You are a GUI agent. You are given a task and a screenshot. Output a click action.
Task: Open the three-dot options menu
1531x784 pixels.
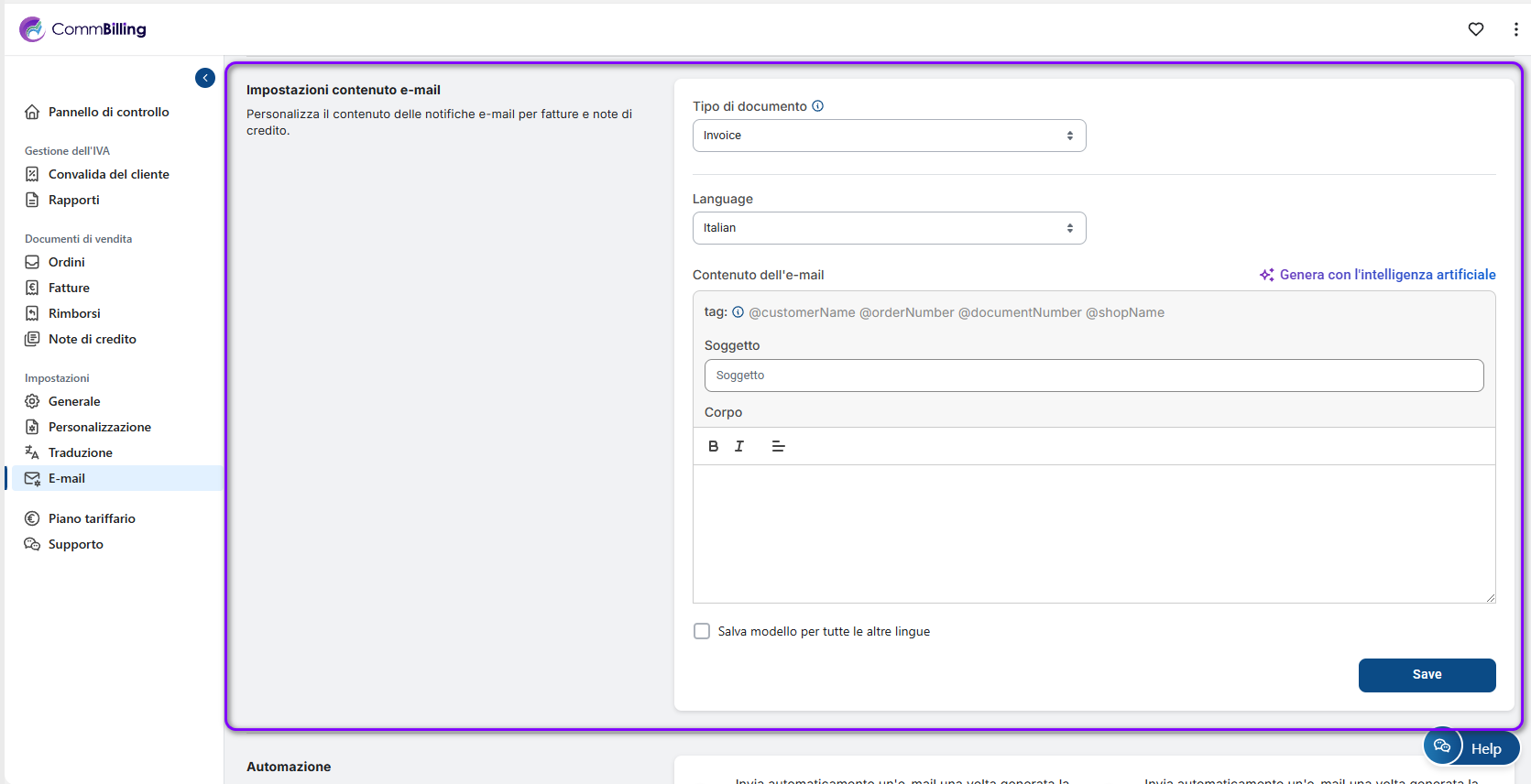[1515, 29]
